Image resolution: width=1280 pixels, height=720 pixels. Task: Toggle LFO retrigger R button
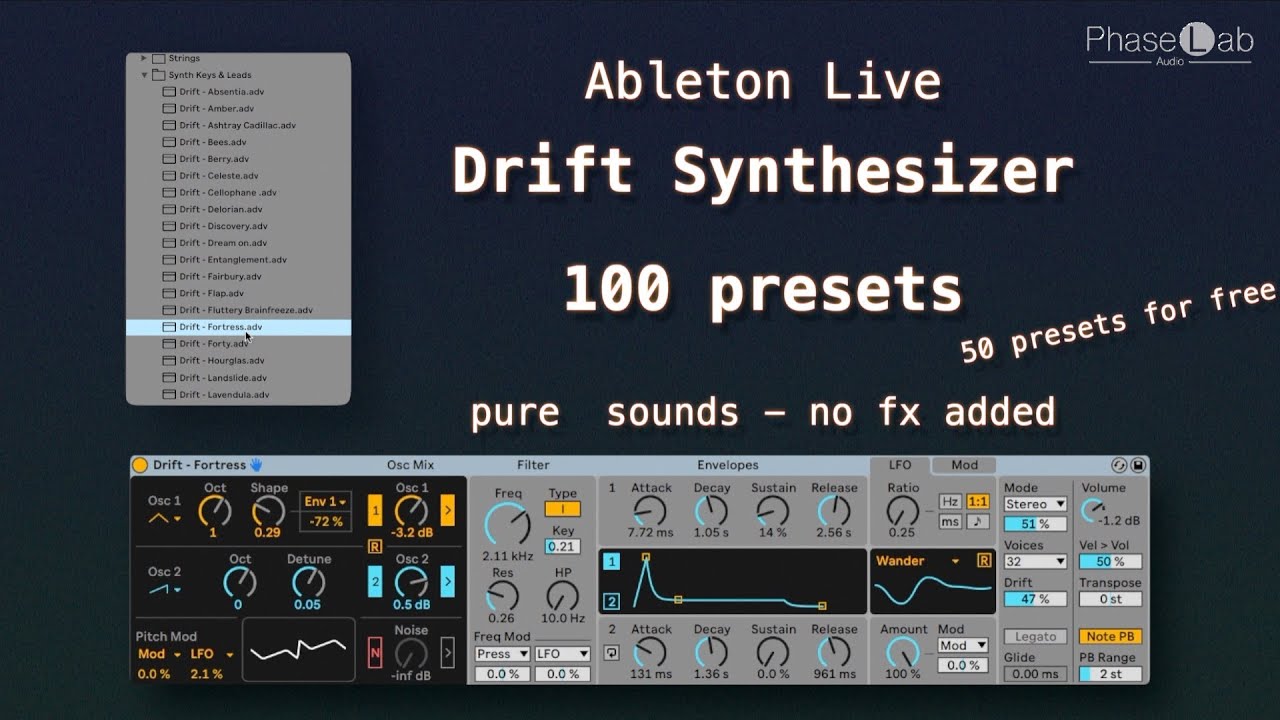click(984, 561)
